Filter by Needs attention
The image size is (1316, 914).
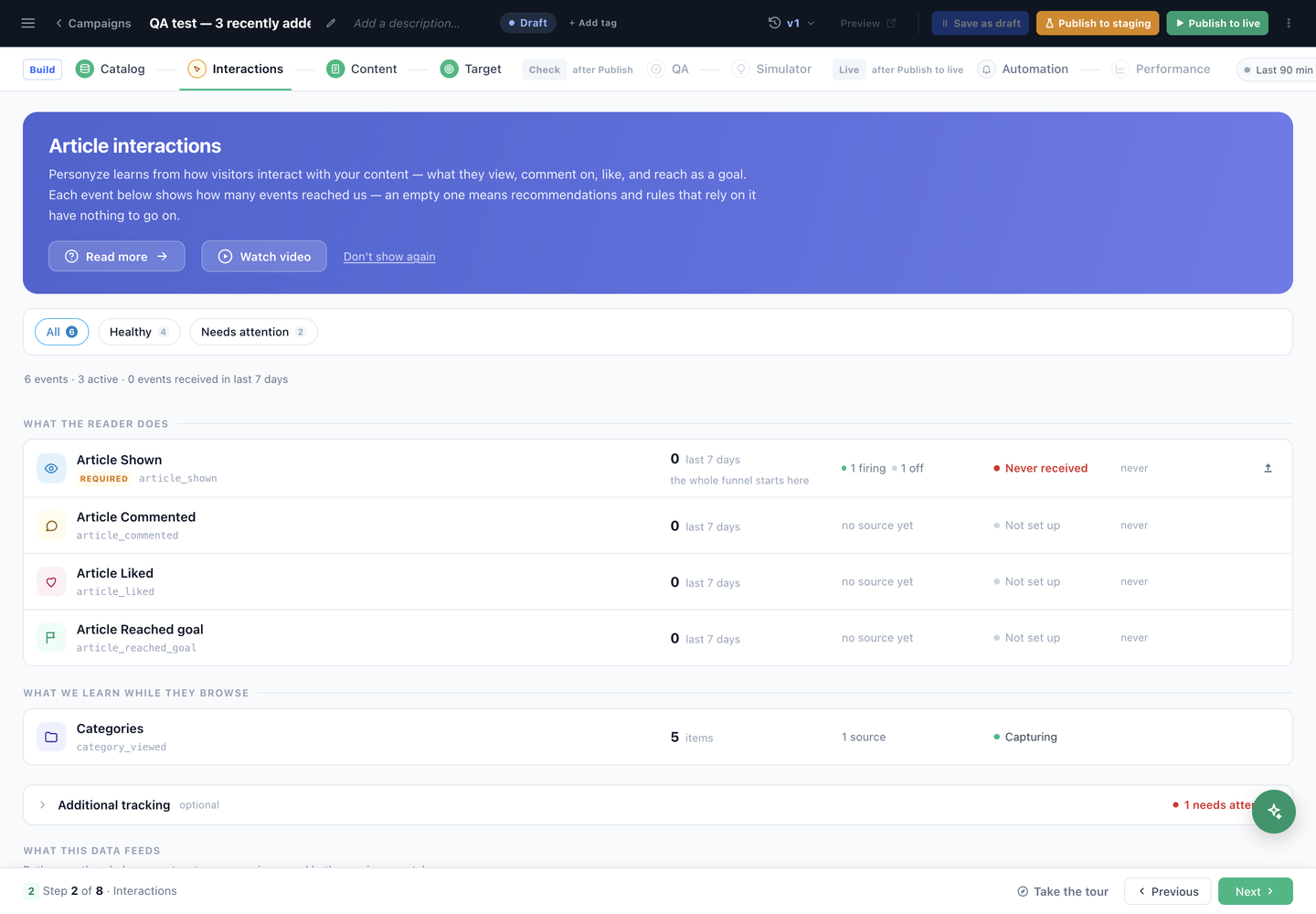tap(253, 332)
